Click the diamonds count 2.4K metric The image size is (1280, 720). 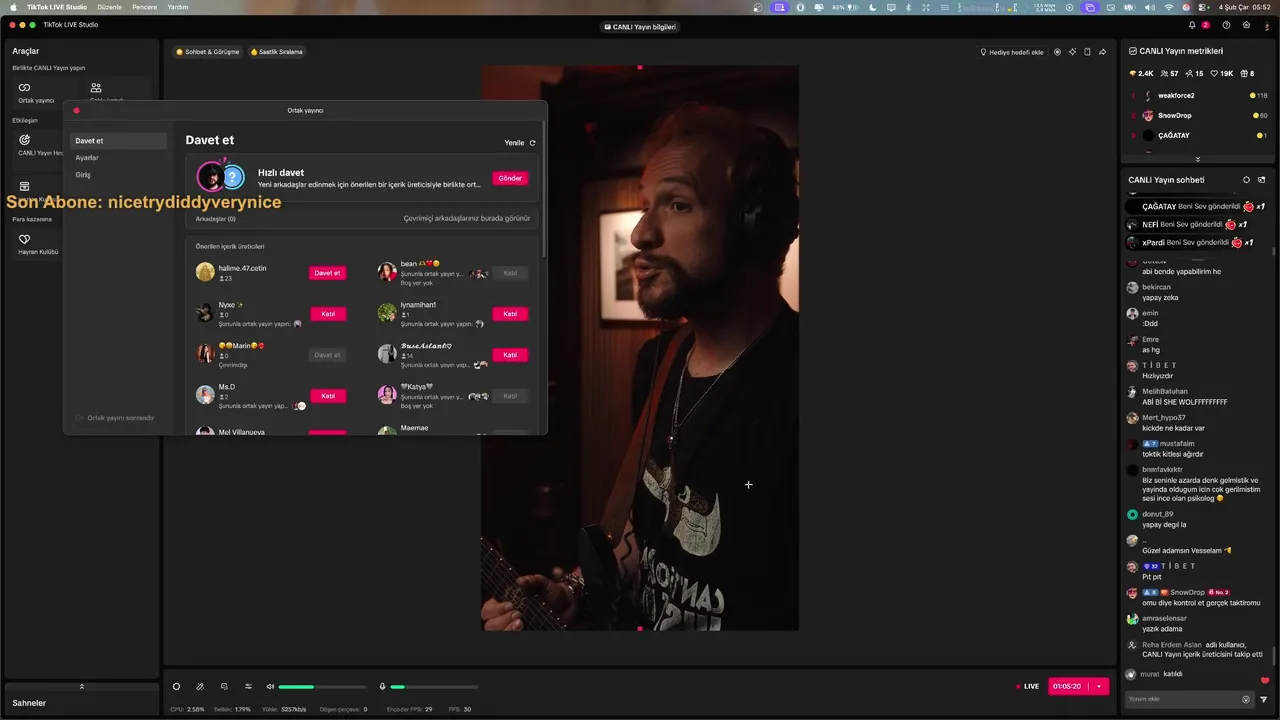pyautogui.click(x=1141, y=74)
